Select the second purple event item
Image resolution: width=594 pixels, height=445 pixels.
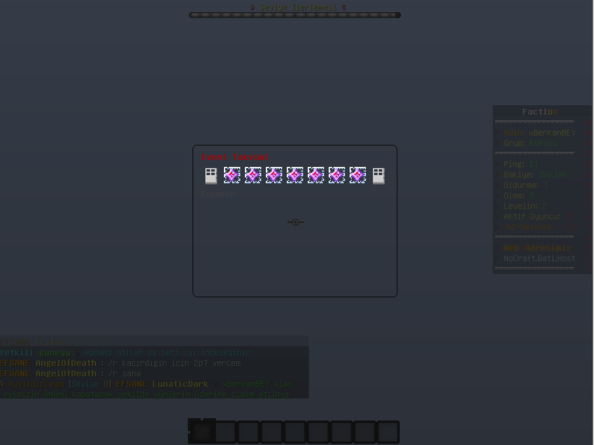(x=253, y=175)
